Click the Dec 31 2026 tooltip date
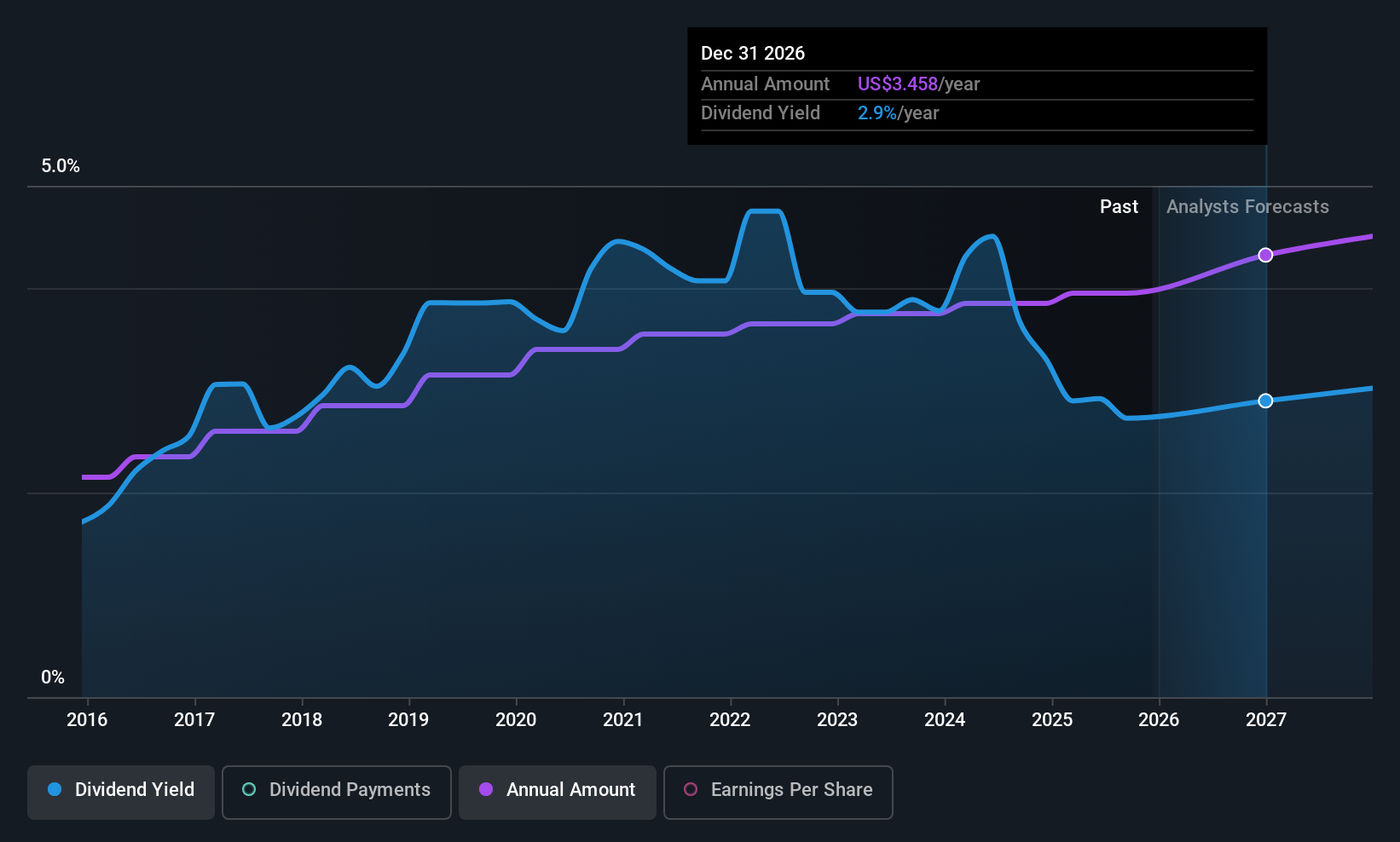 coord(753,53)
